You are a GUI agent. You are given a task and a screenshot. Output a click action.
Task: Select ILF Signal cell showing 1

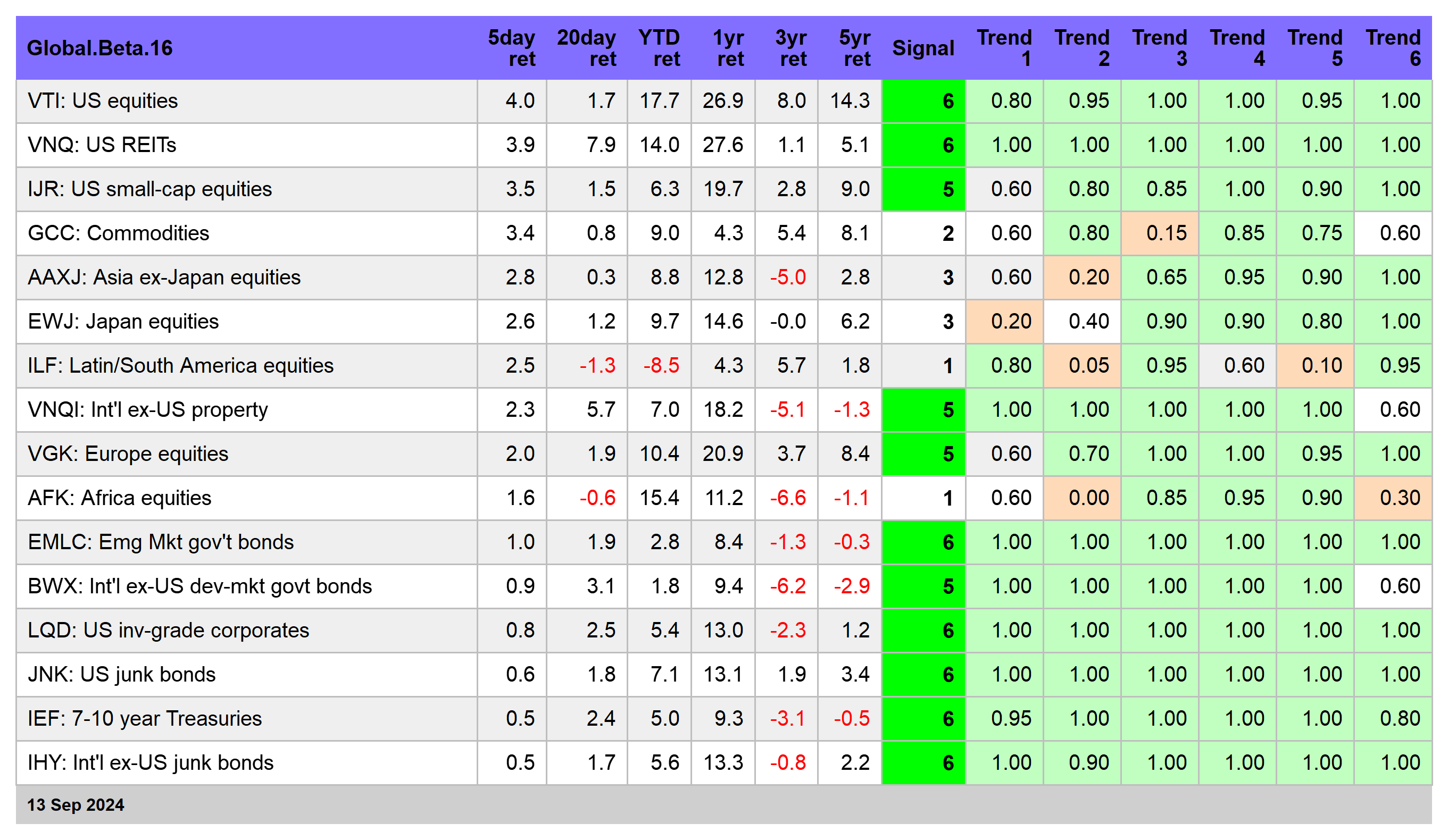(923, 366)
